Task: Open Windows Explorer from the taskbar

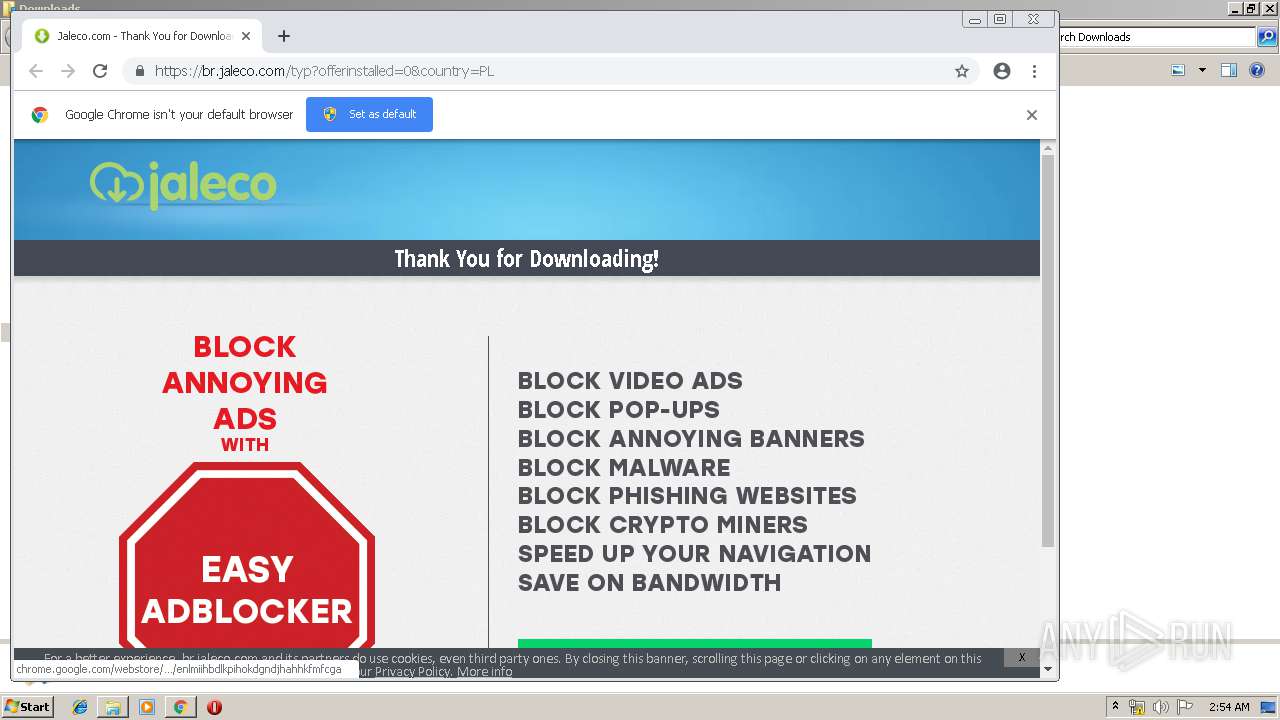Action: [113, 707]
